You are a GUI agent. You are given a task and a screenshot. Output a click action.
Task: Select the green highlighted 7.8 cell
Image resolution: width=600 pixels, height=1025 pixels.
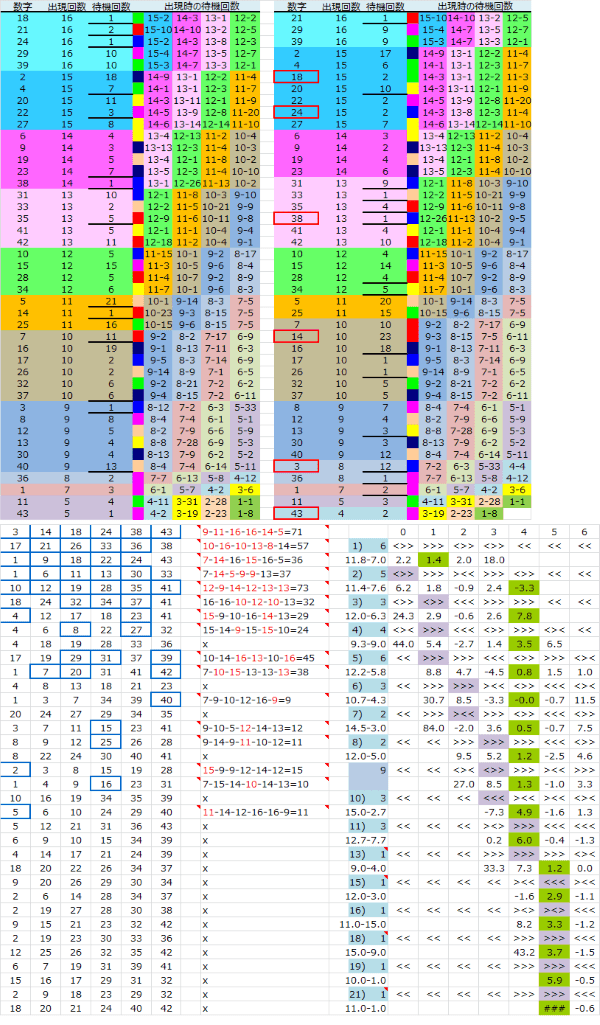pos(524,616)
